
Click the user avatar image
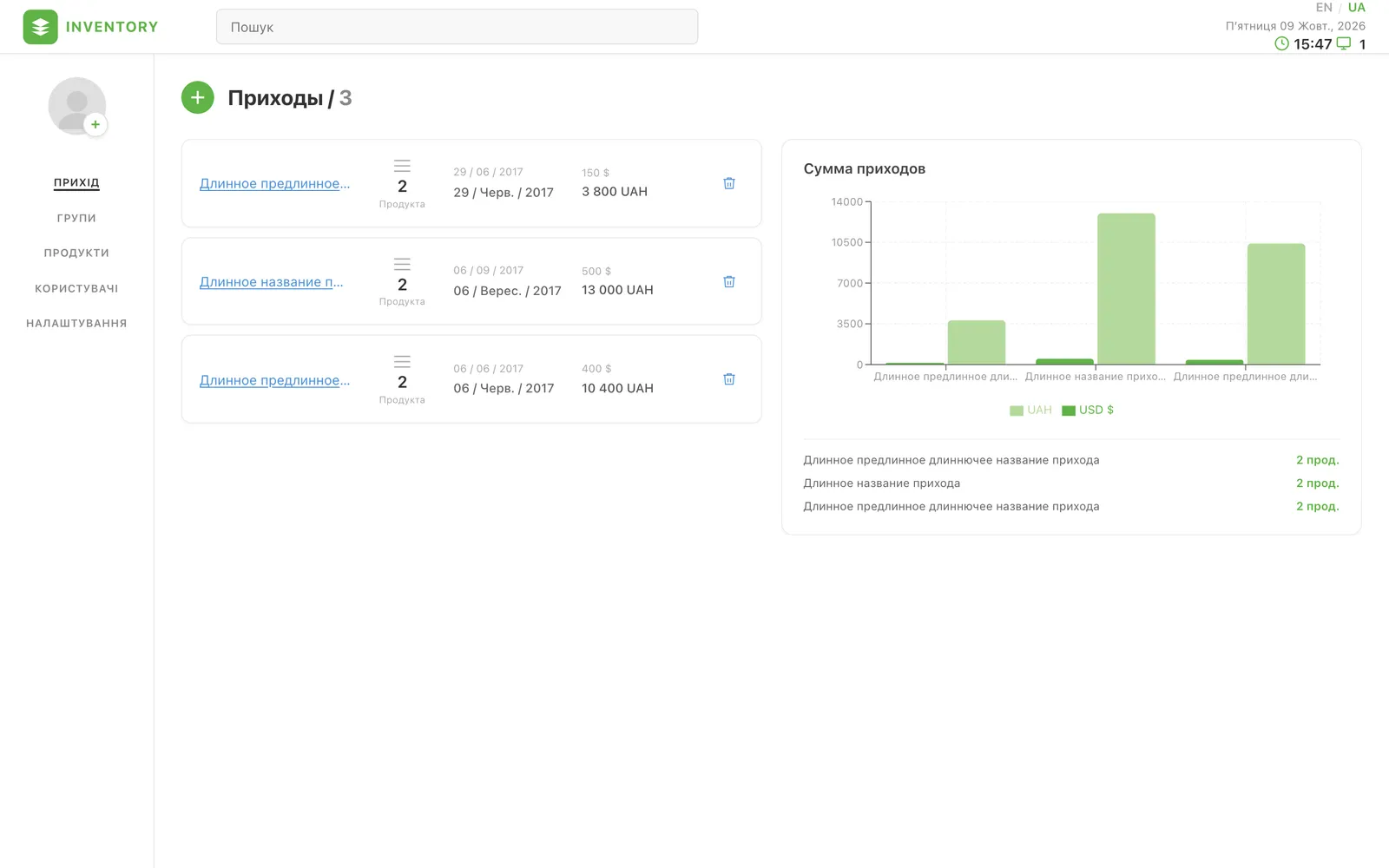pos(76,106)
